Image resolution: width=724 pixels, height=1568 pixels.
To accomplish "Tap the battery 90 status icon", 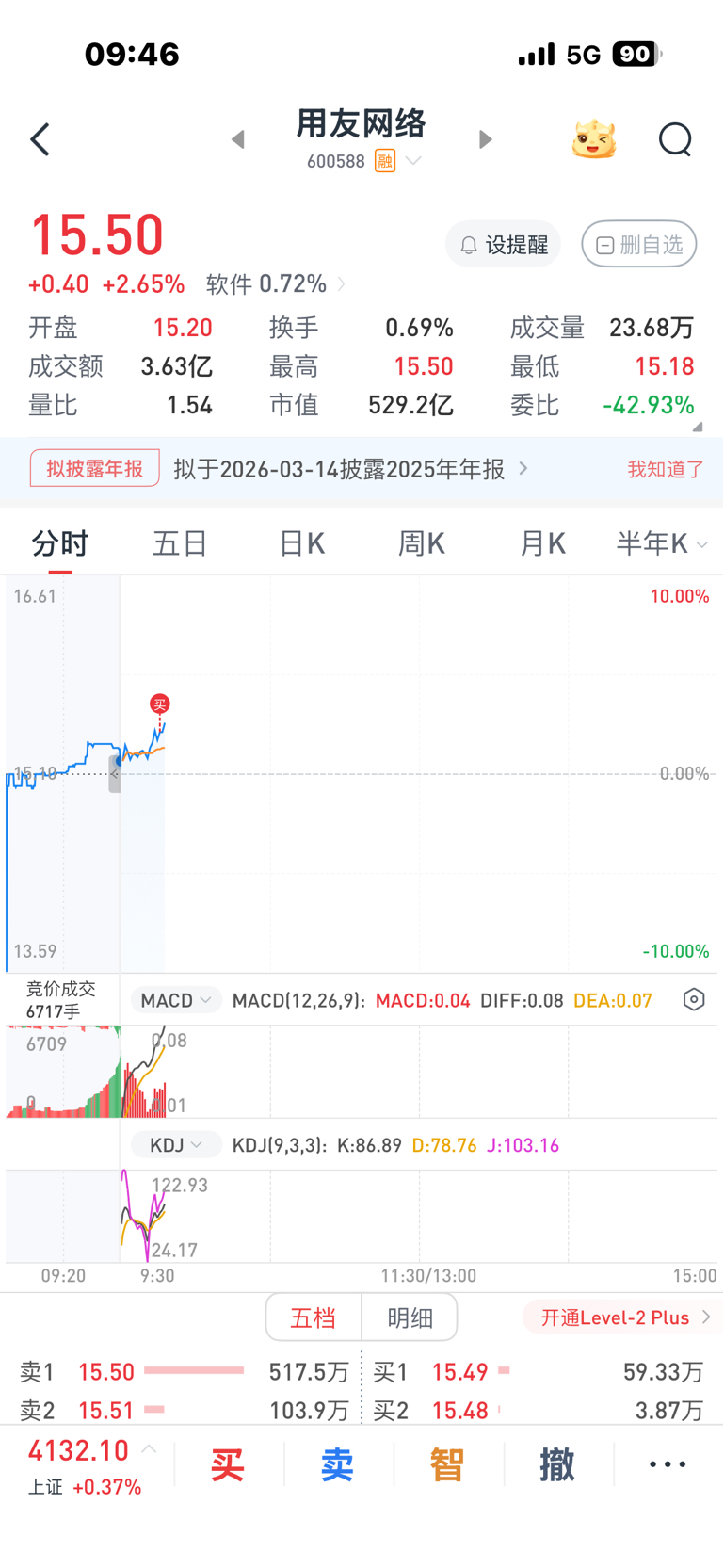I will pyautogui.click(x=637, y=55).
